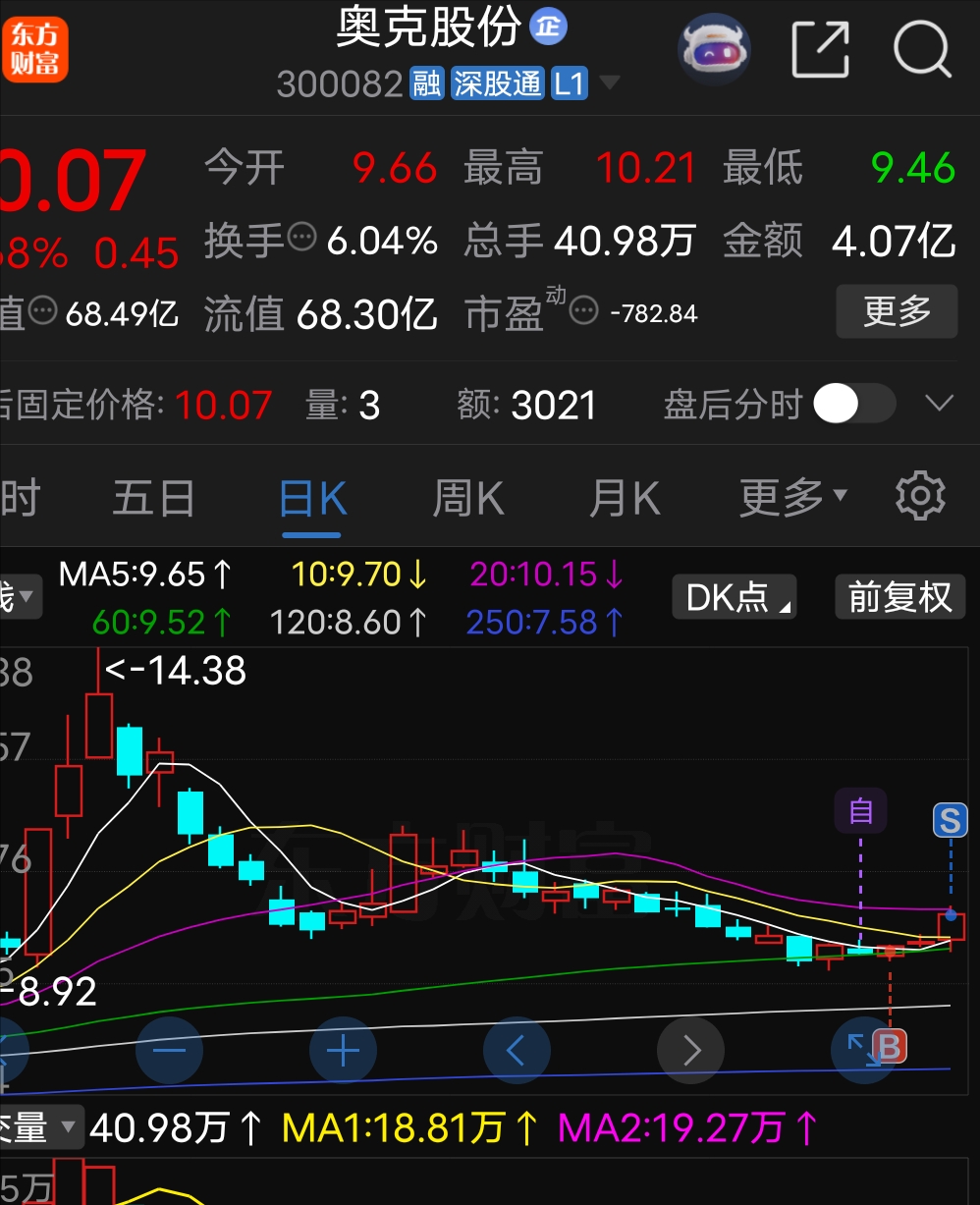
Task: Tap the Eastmoney app logo
Action: coord(34,49)
